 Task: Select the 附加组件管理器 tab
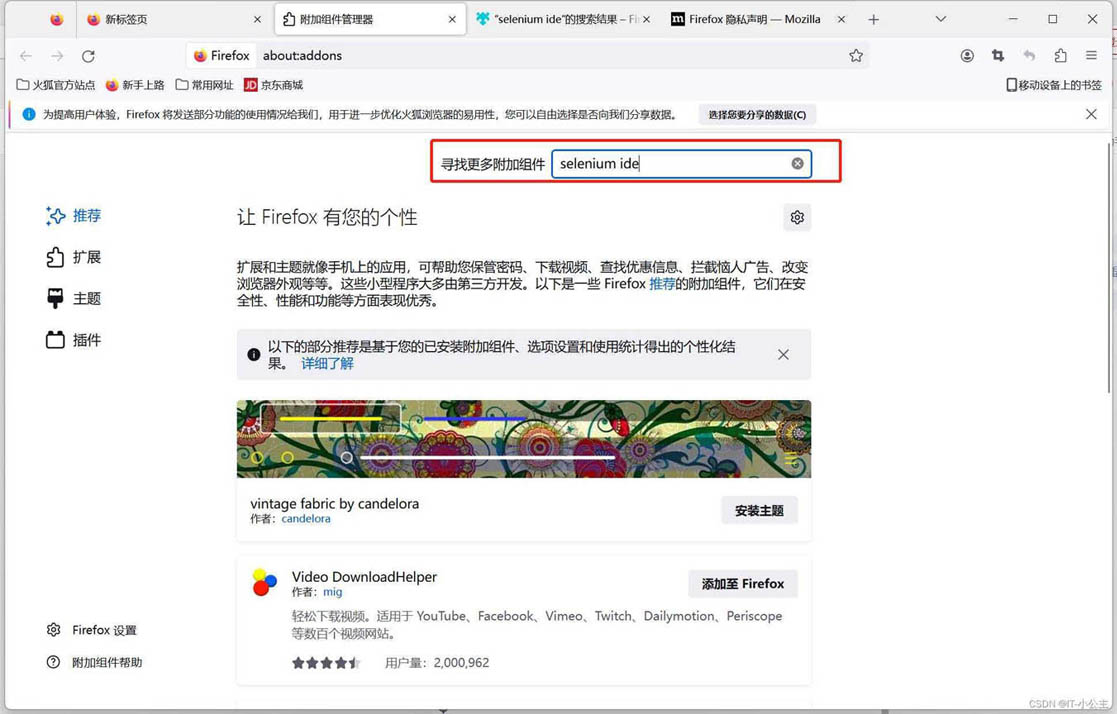(x=370, y=19)
